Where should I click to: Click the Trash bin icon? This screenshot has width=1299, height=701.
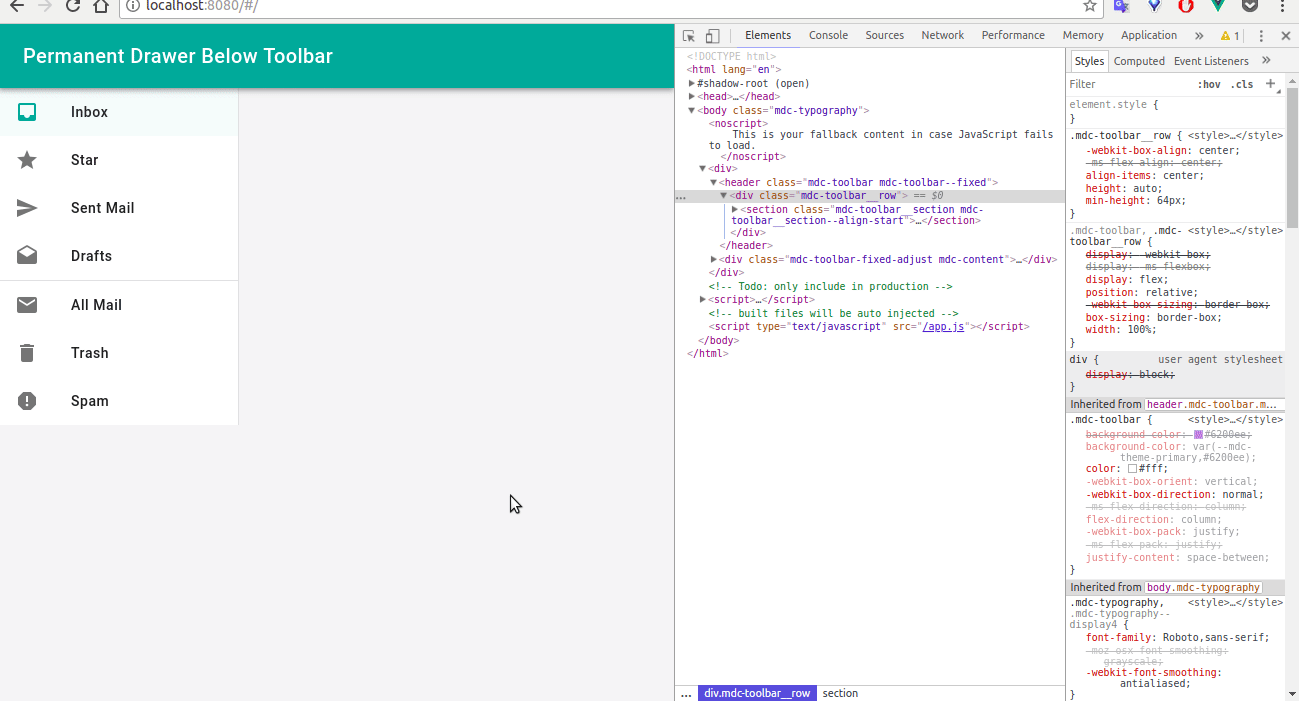(x=27, y=353)
